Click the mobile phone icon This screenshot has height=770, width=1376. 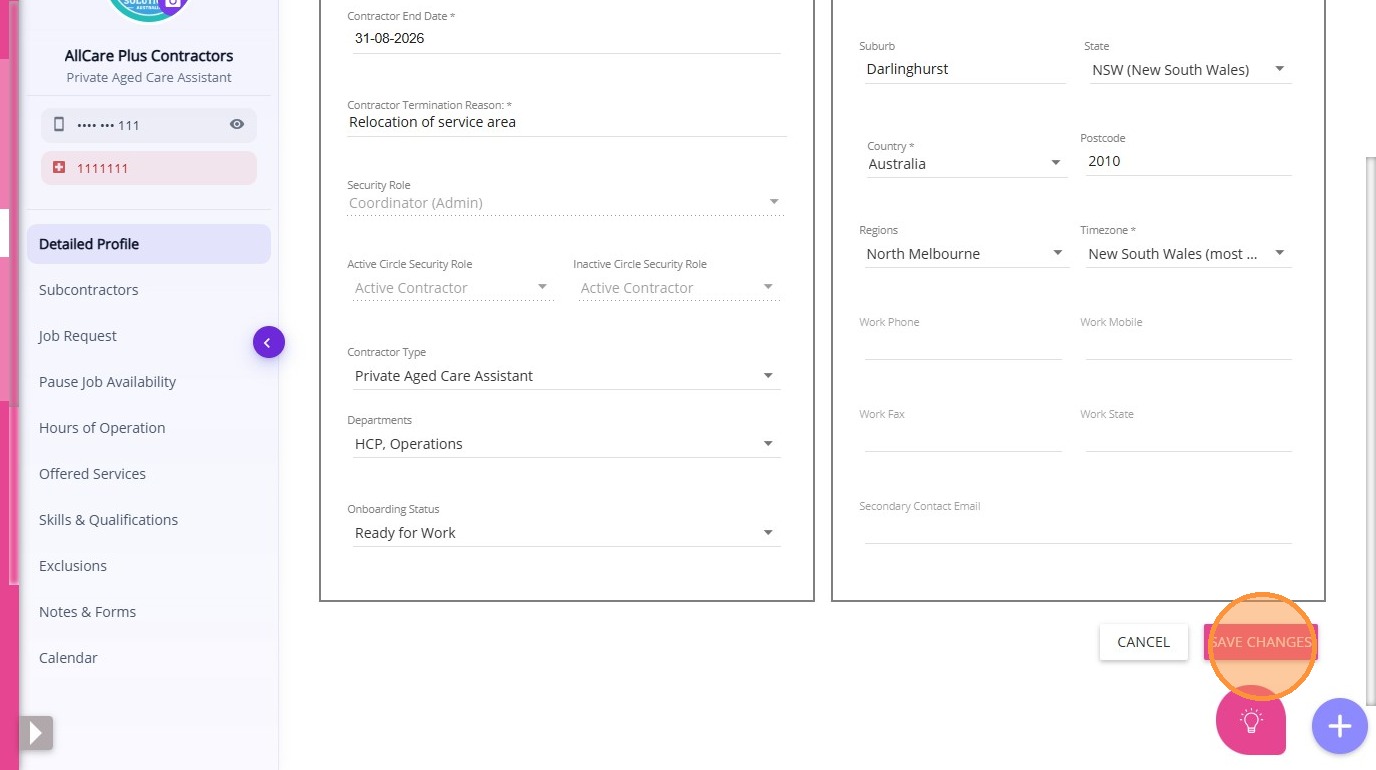[x=59, y=125]
